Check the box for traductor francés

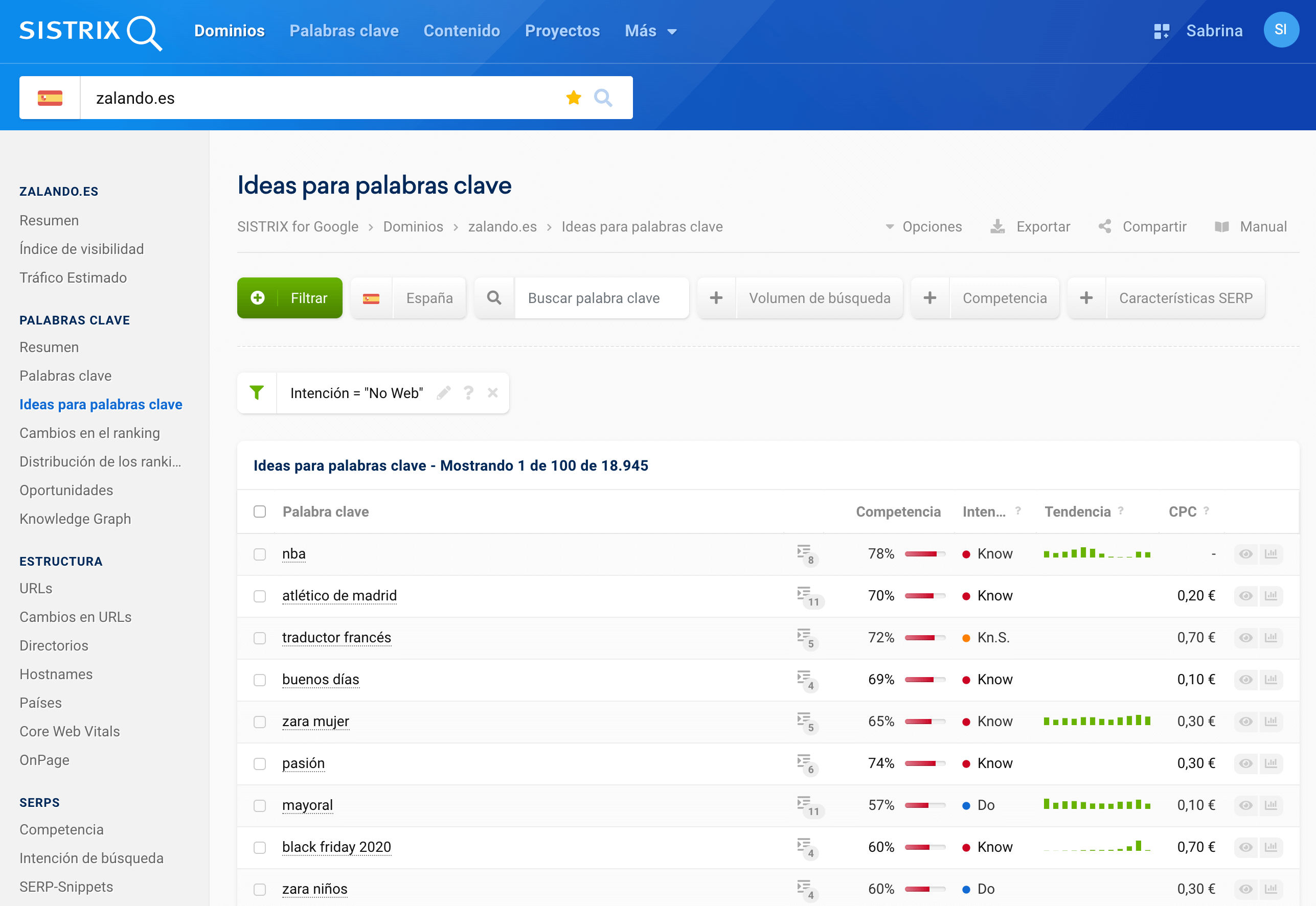pos(260,638)
